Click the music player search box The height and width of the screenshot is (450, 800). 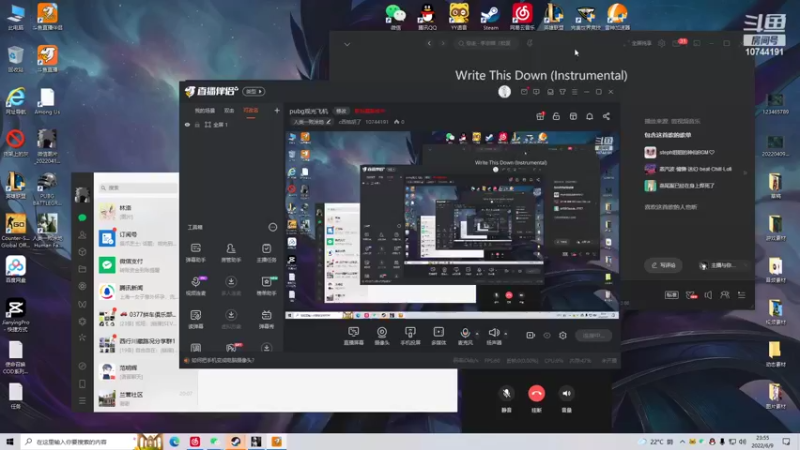[486, 43]
